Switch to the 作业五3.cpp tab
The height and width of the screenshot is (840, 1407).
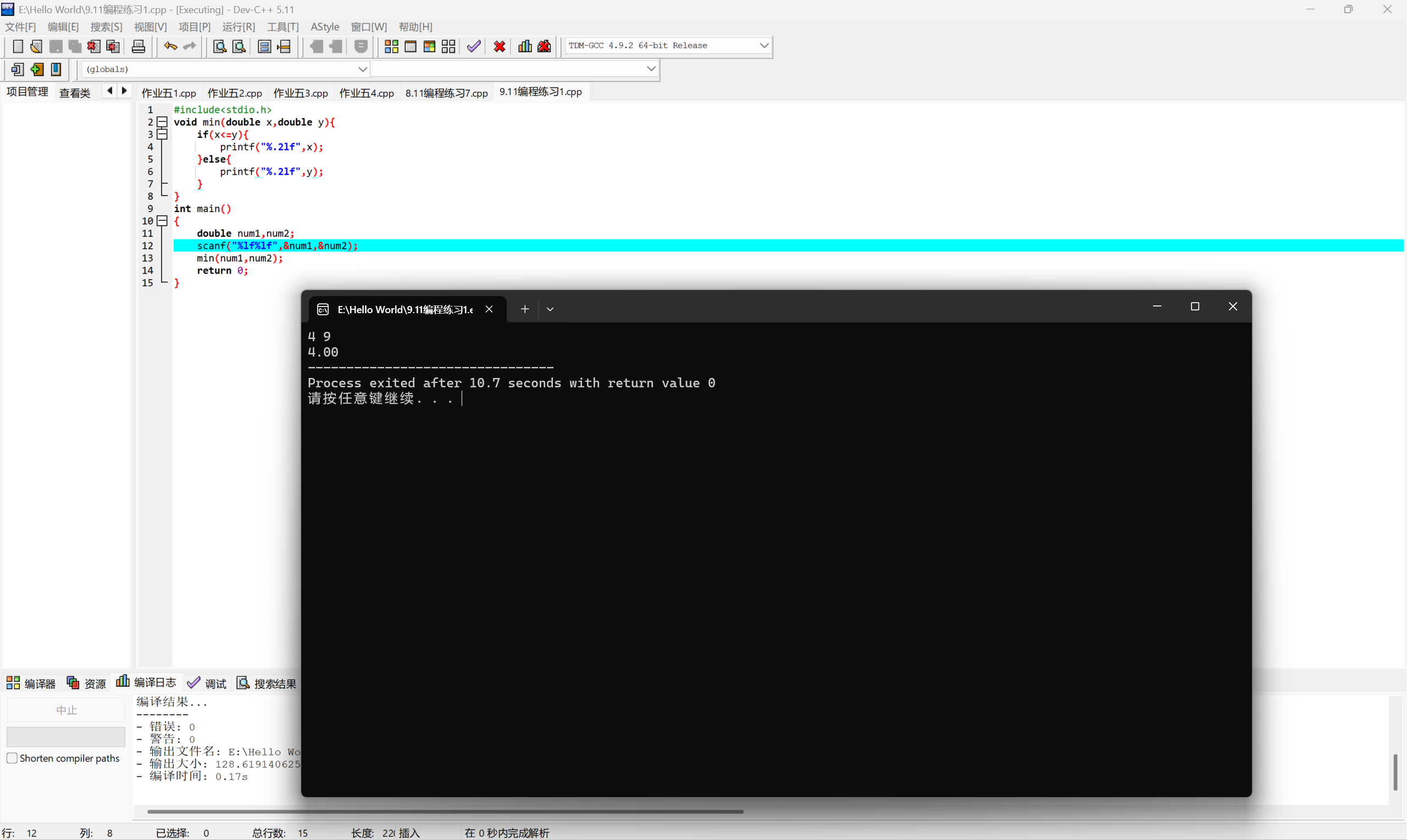coord(301,93)
